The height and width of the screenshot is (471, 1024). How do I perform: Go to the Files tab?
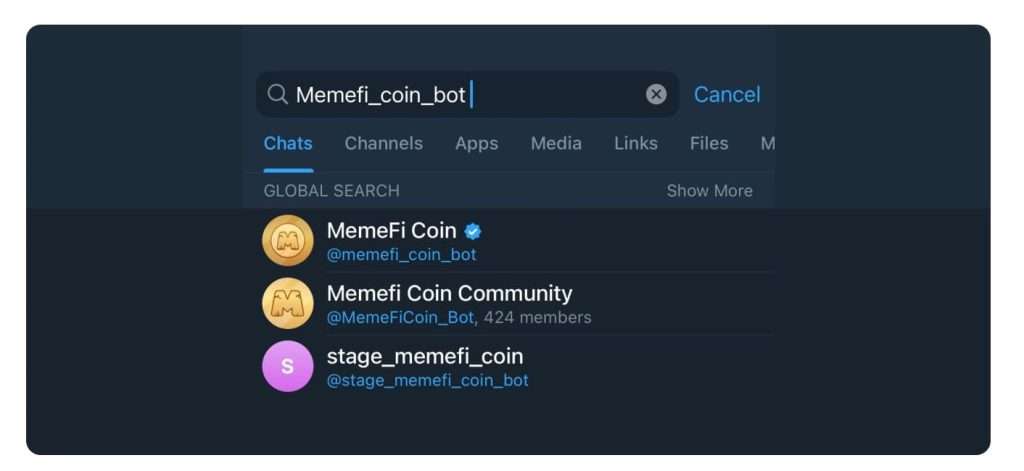[x=709, y=143]
